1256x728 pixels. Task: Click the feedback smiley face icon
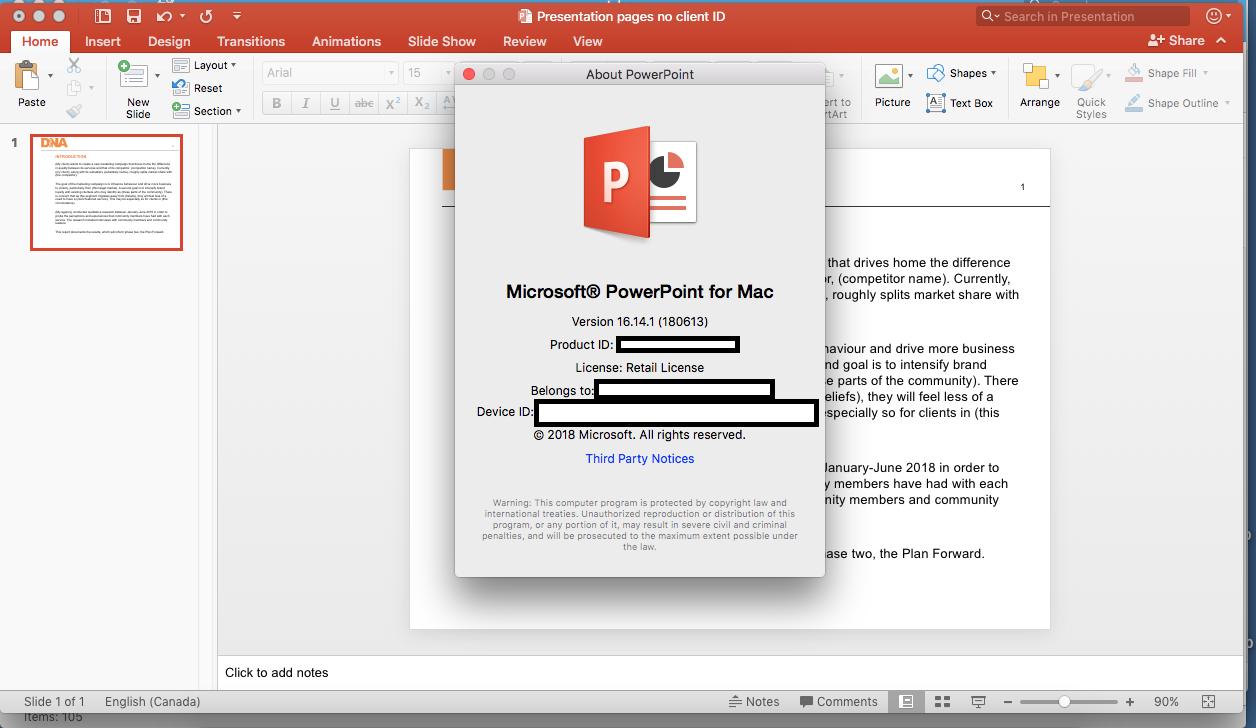[1213, 15]
